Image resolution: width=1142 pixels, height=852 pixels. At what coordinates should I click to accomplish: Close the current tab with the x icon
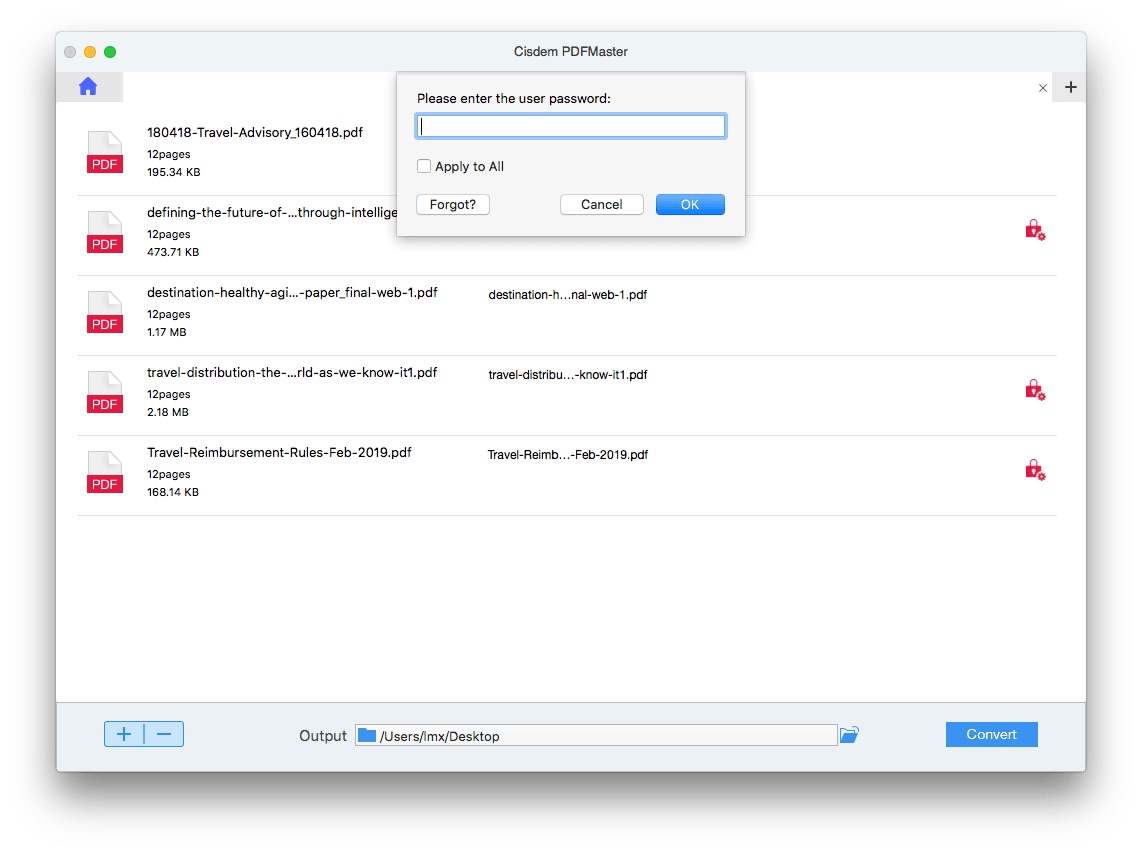click(1043, 88)
